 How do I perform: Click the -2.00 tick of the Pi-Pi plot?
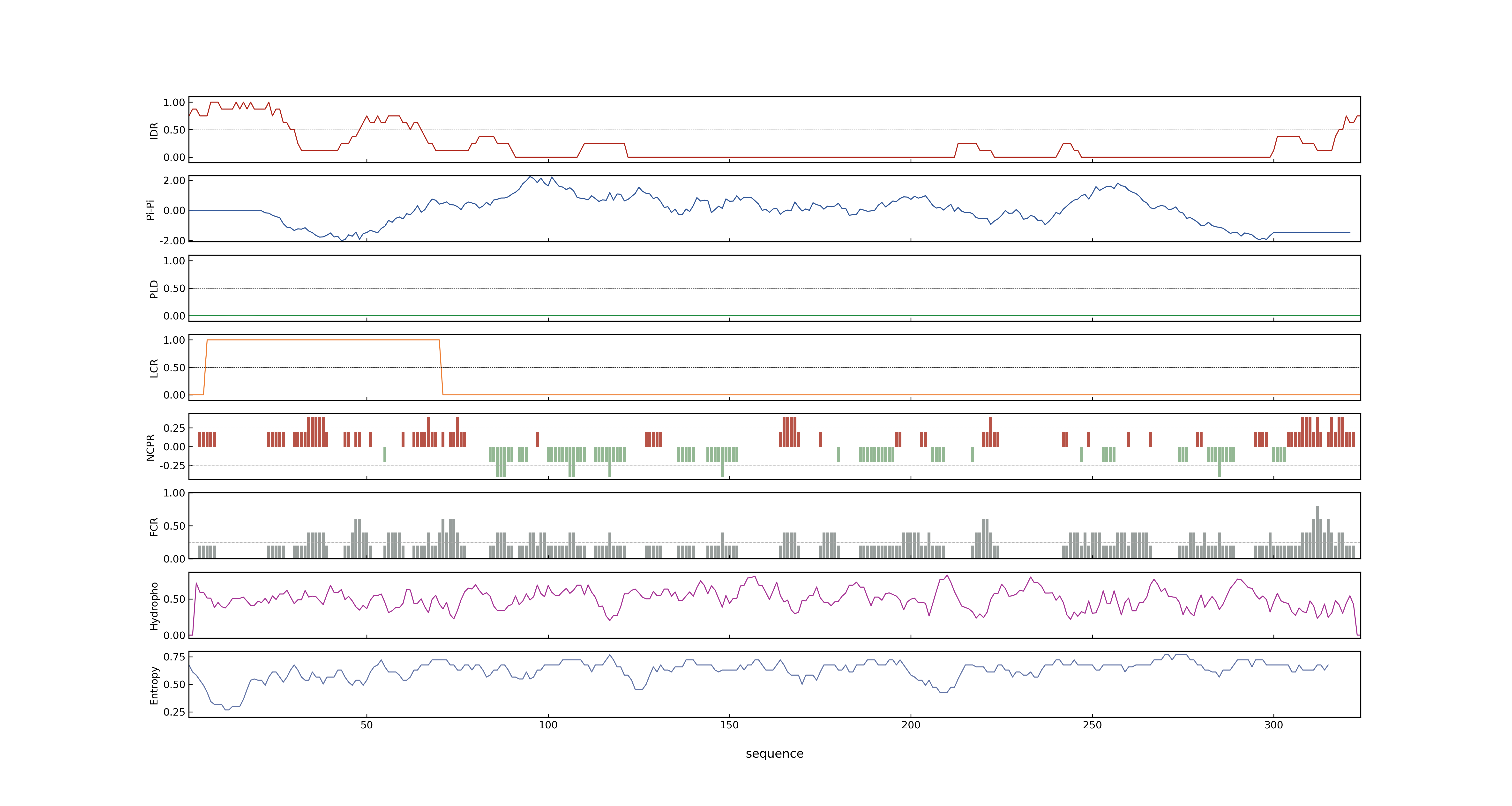[172, 241]
